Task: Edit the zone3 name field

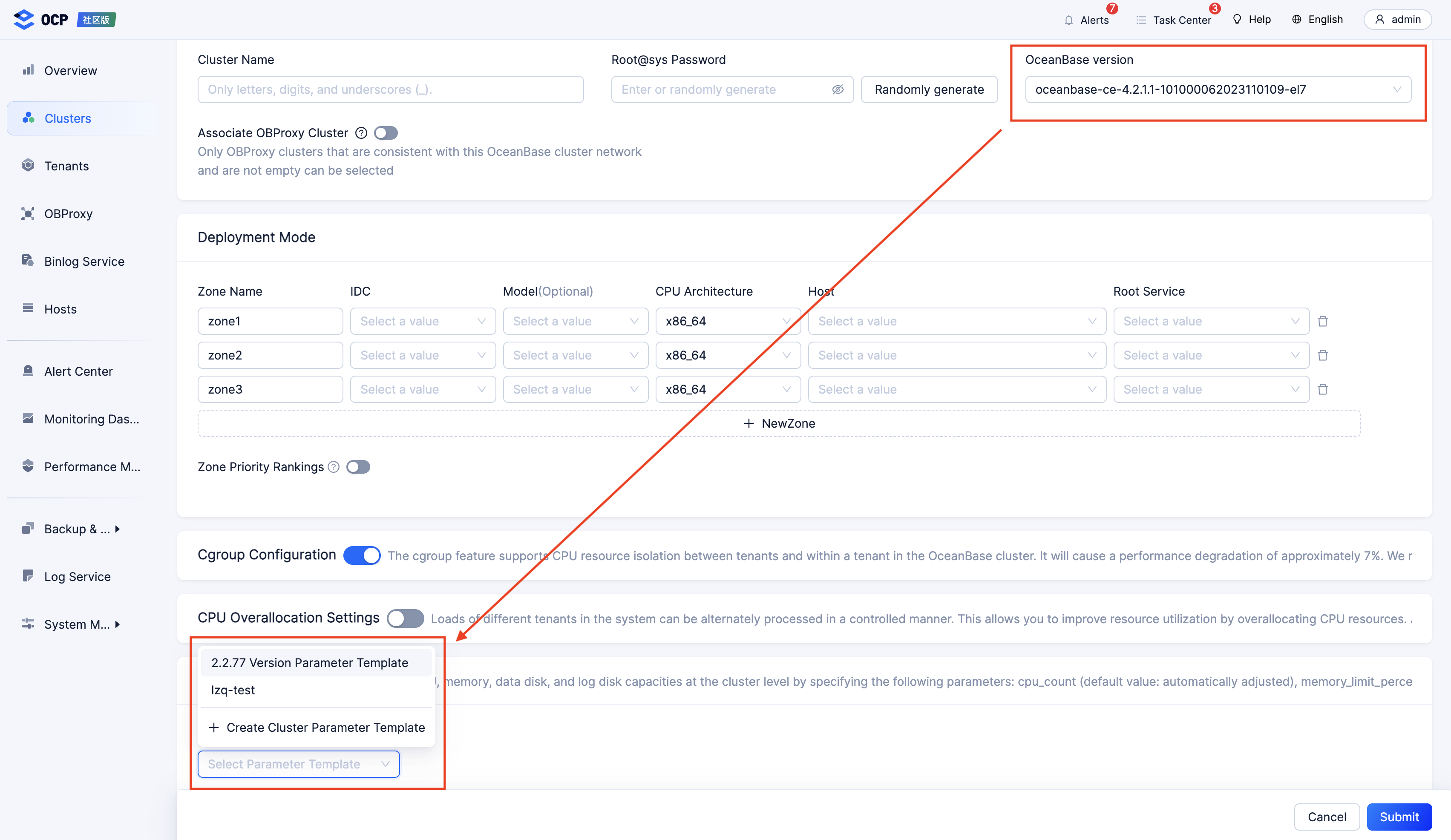Action: pos(270,389)
